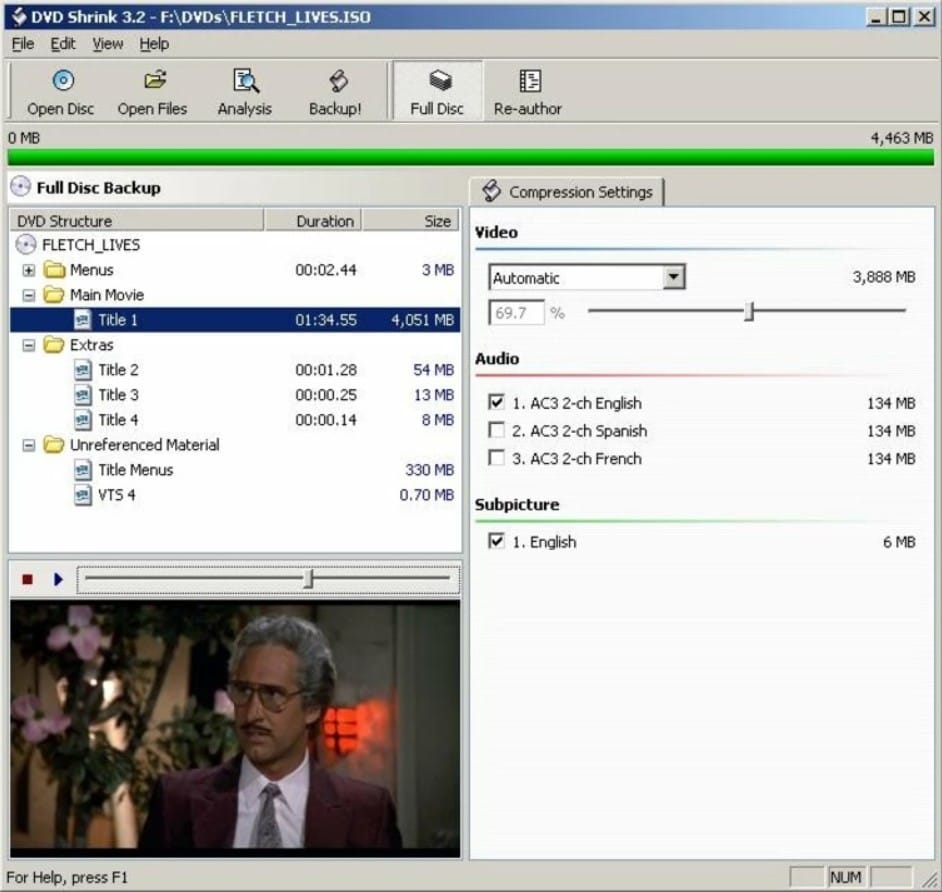Enable AC3 2-ch French audio stream
The height and width of the screenshot is (892, 942).
[x=496, y=458]
